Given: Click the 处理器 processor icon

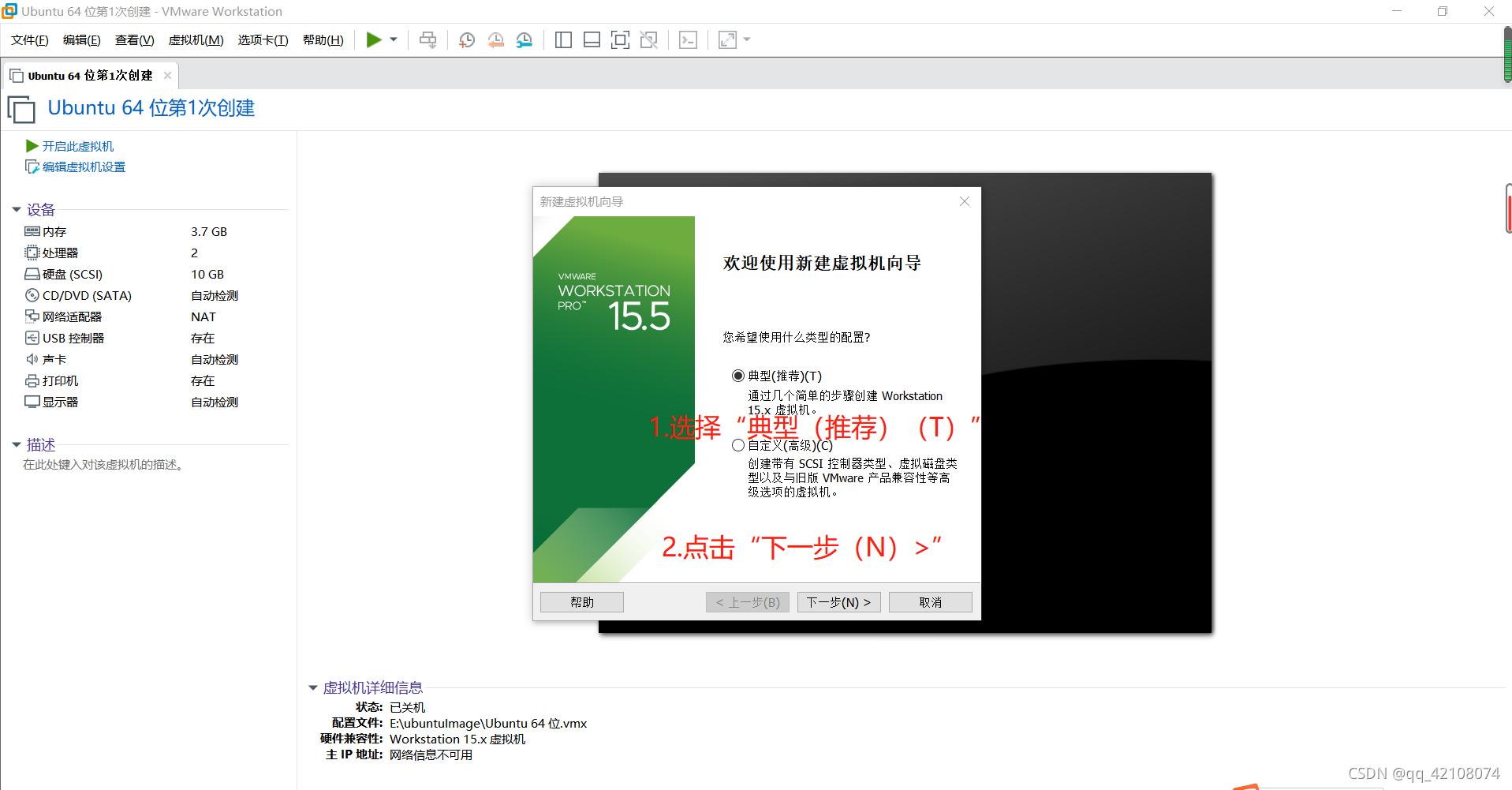Looking at the screenshot, I should (x=32, y=253).
